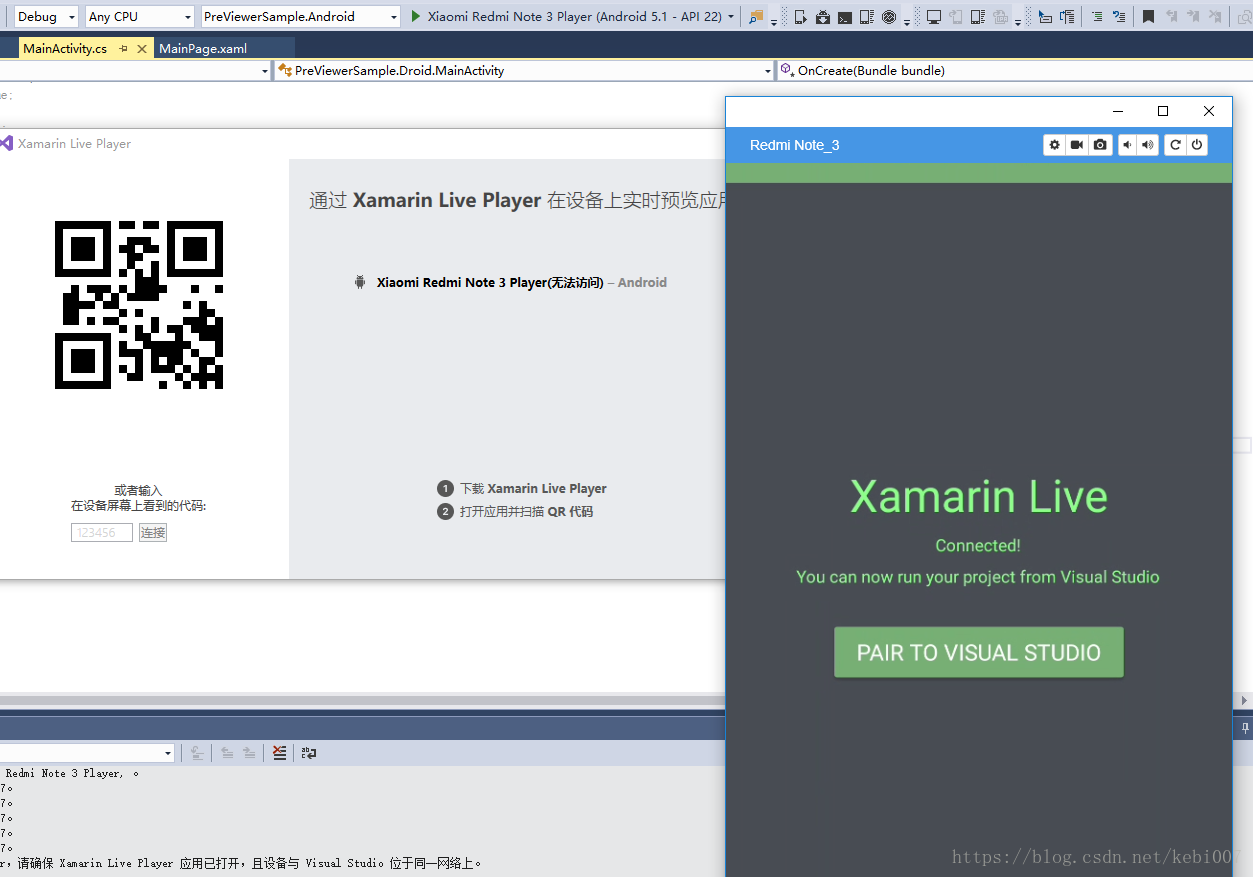Minimize the Redmi Note_3 emulator window

(1118, 111)
